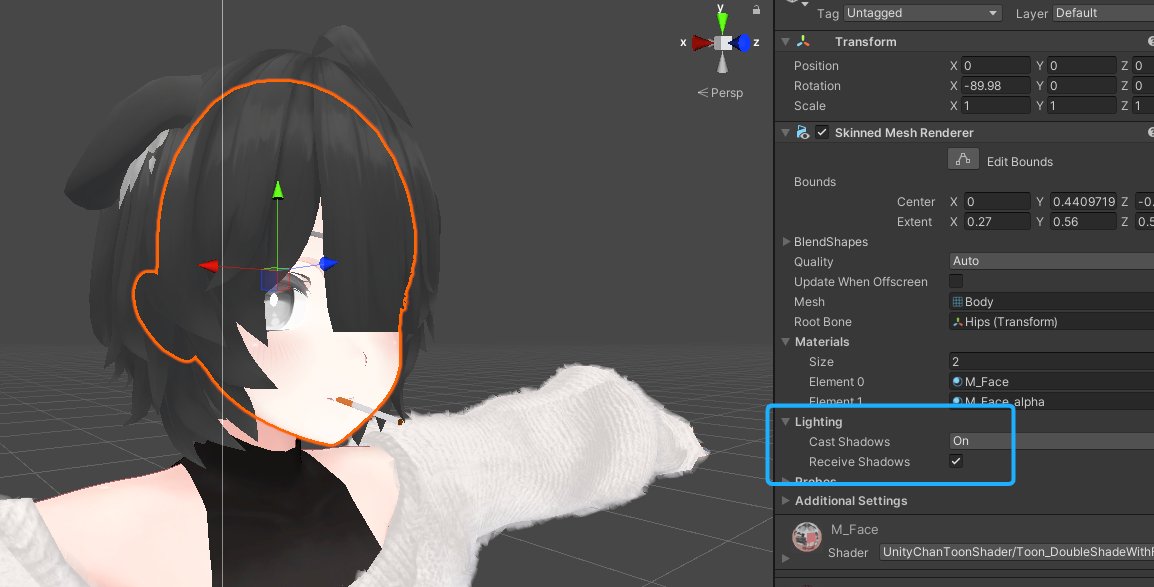Image resolution: width=1154 pixels, height=587 pixels.
Task: Disable the Skinned Mesh Renderer component checkbox
Action: [x=822, y=131]
